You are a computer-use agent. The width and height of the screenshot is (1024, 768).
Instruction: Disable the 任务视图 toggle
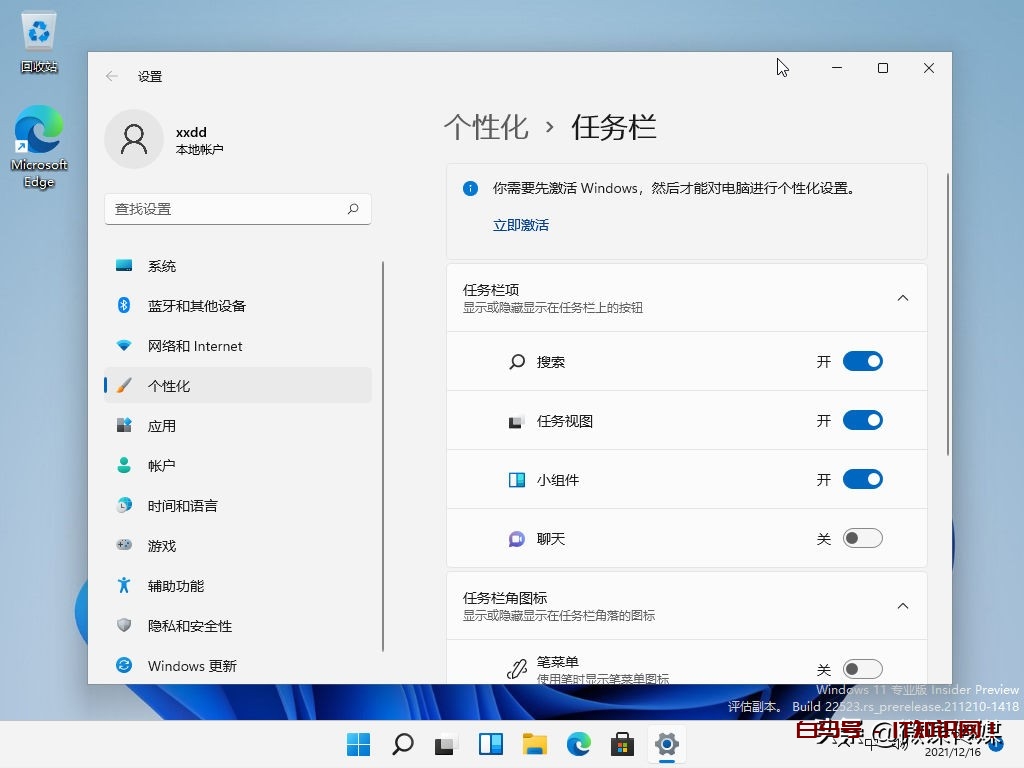862,421
